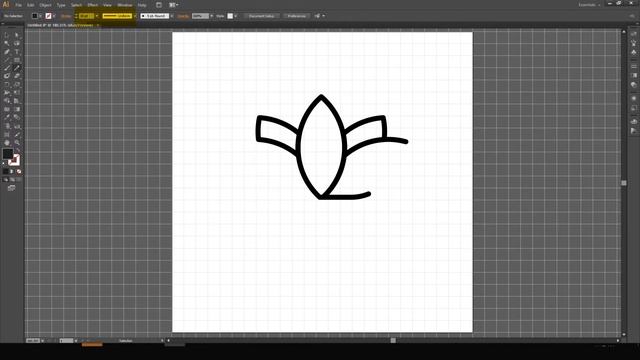The width and height of the screenshot is (640, 360).
Task: Select the Mesh tool
Action: 7,109
